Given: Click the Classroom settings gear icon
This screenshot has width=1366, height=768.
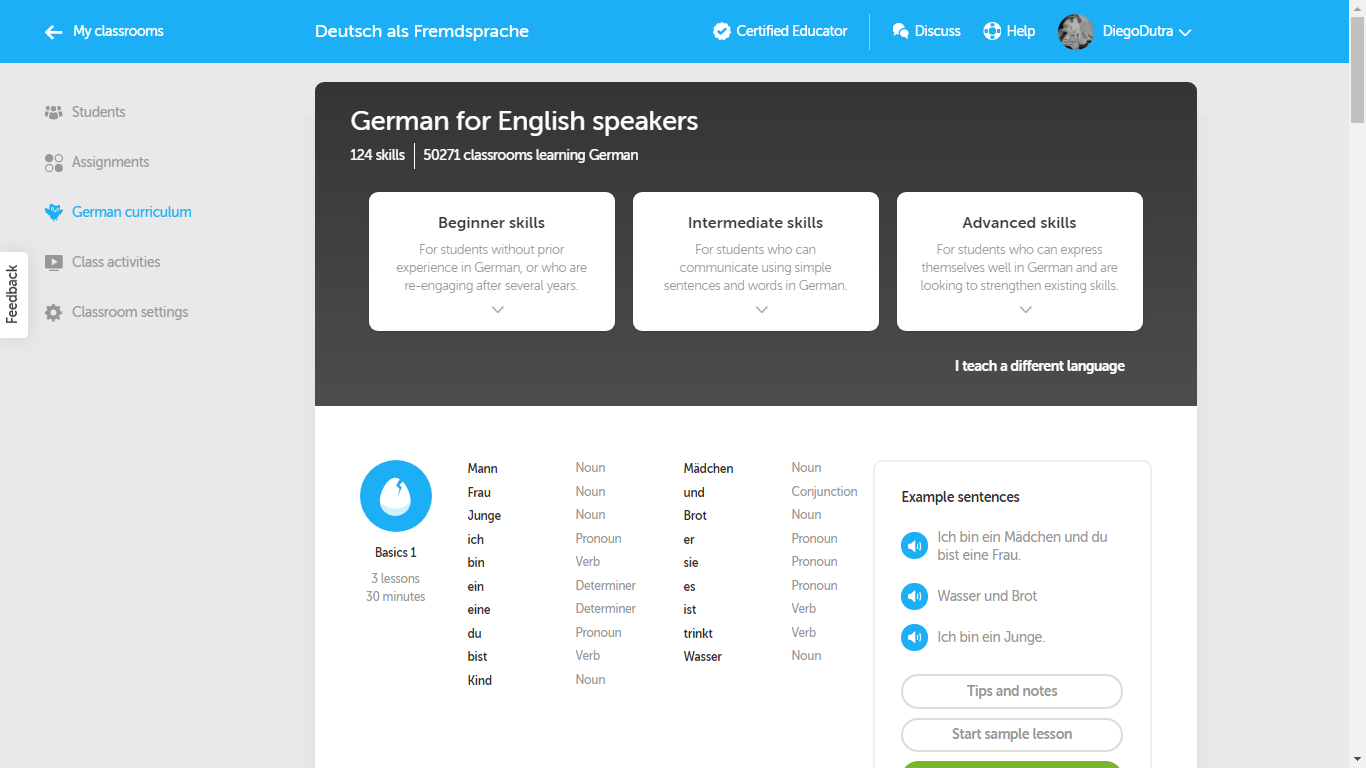Looking at the screenshot, I should (x=53, y=311).
